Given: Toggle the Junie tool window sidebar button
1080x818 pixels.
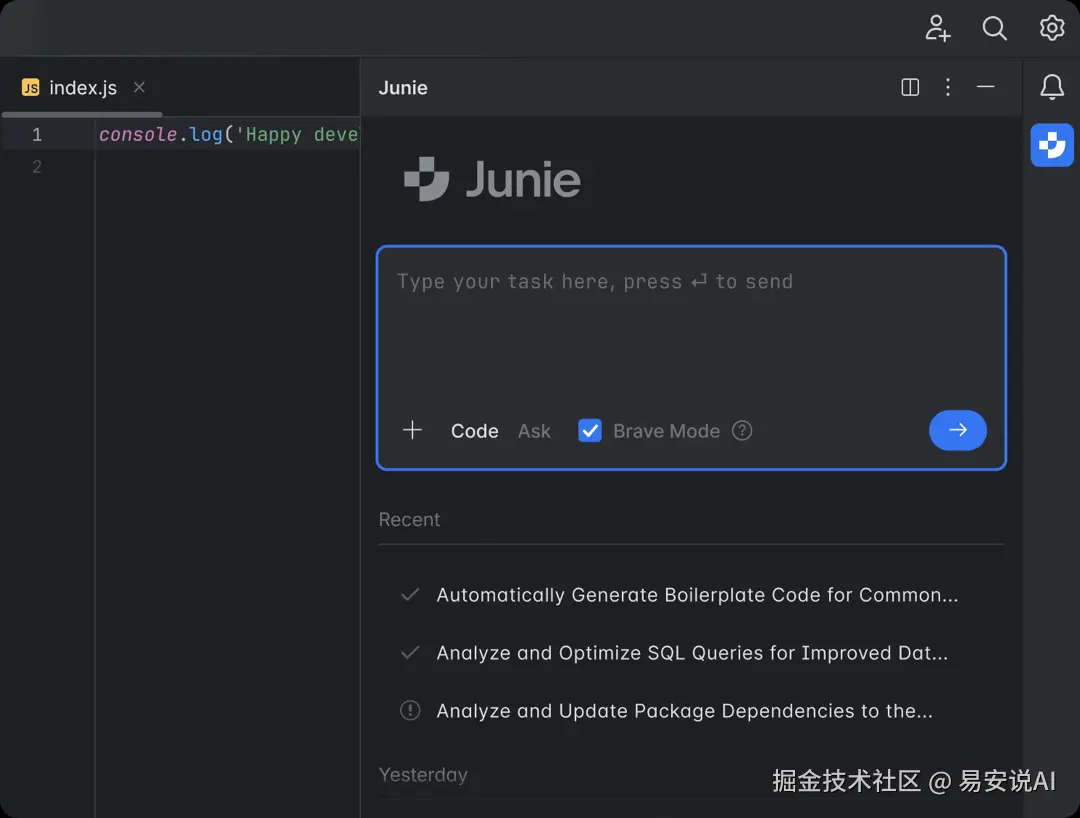Looking at the screenshot, I should (x=1052, y=145).
